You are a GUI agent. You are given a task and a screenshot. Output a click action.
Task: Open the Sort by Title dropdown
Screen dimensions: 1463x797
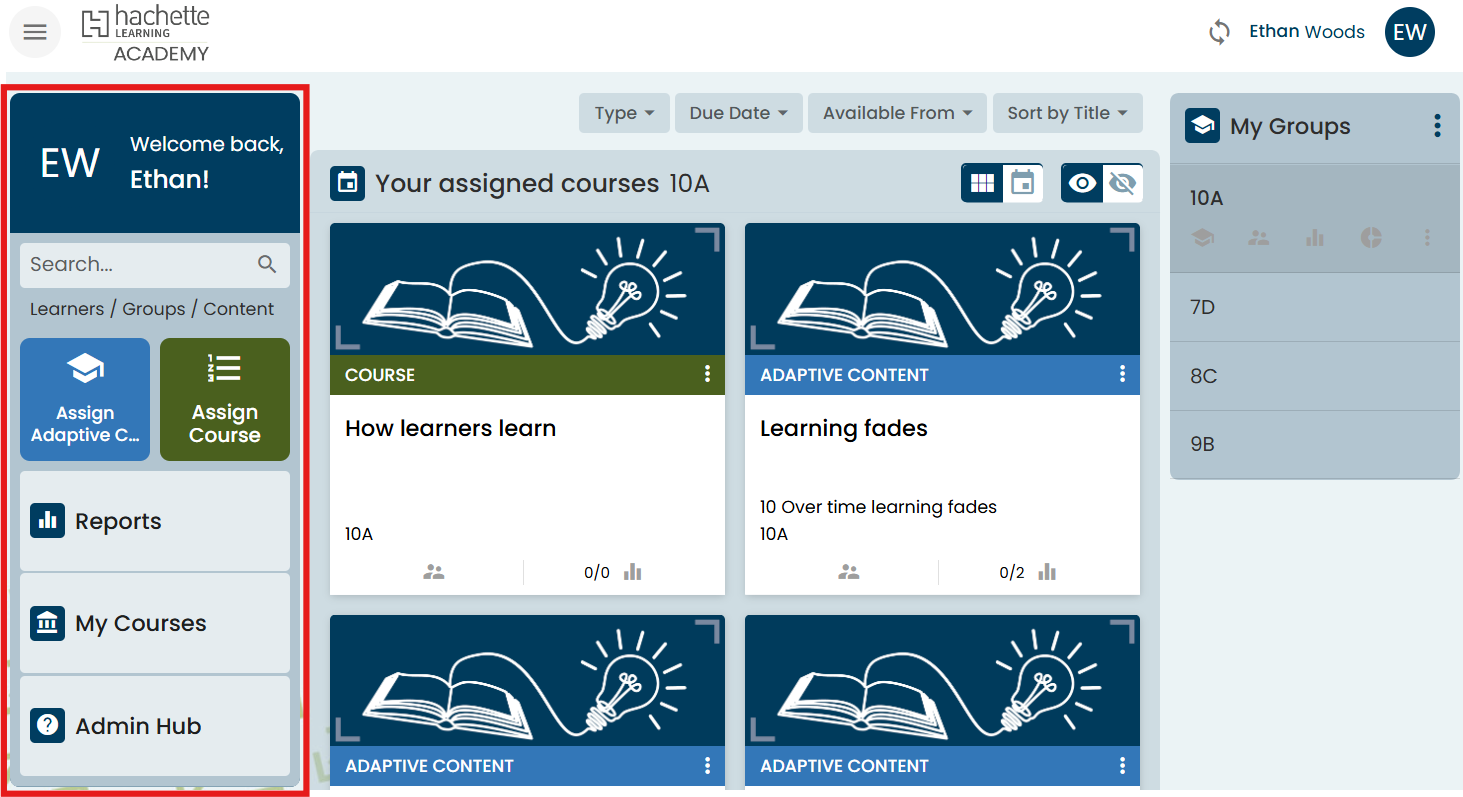(1067, 113)
